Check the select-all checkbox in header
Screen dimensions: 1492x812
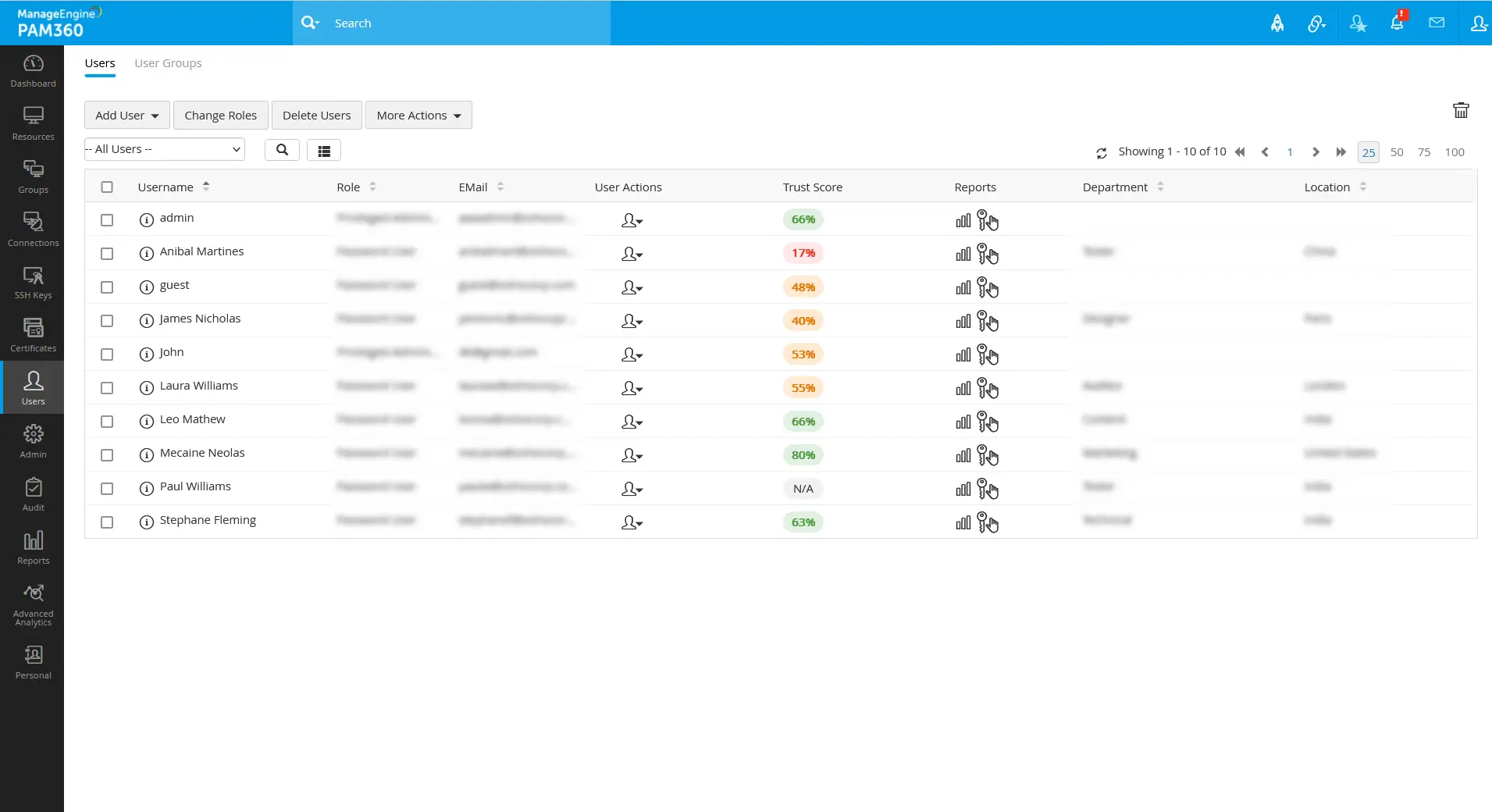pyautogui.click(x=107, y=187)
